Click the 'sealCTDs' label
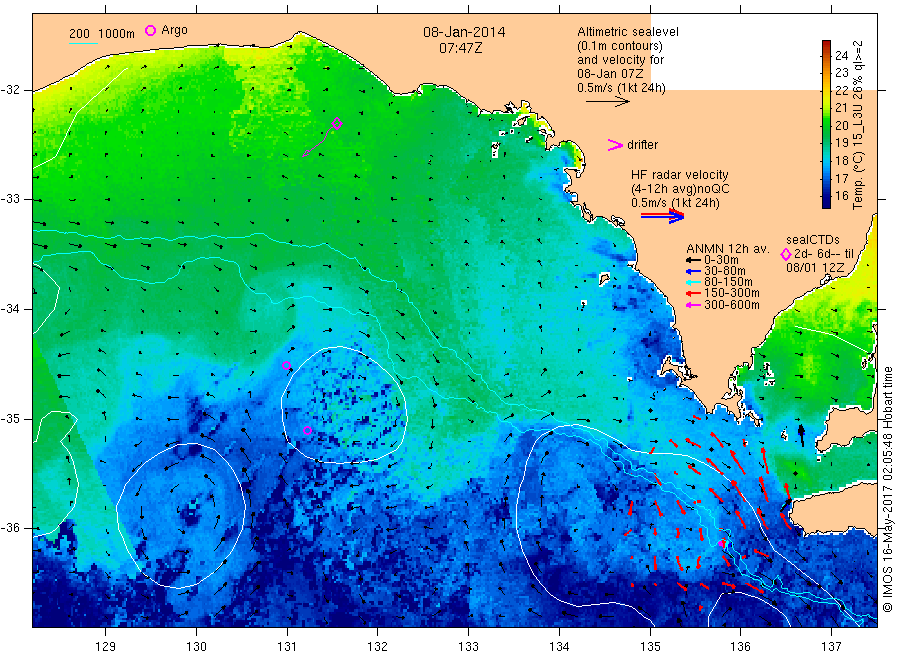The width and height of the screenshot is (900, 660). click(x=813, y=240)
